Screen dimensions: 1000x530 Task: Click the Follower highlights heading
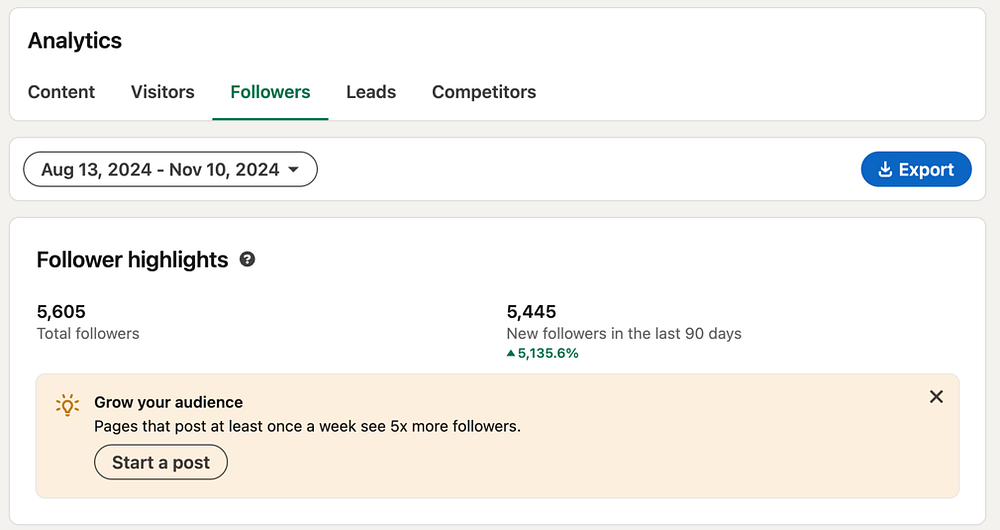(x=132, y=260)
